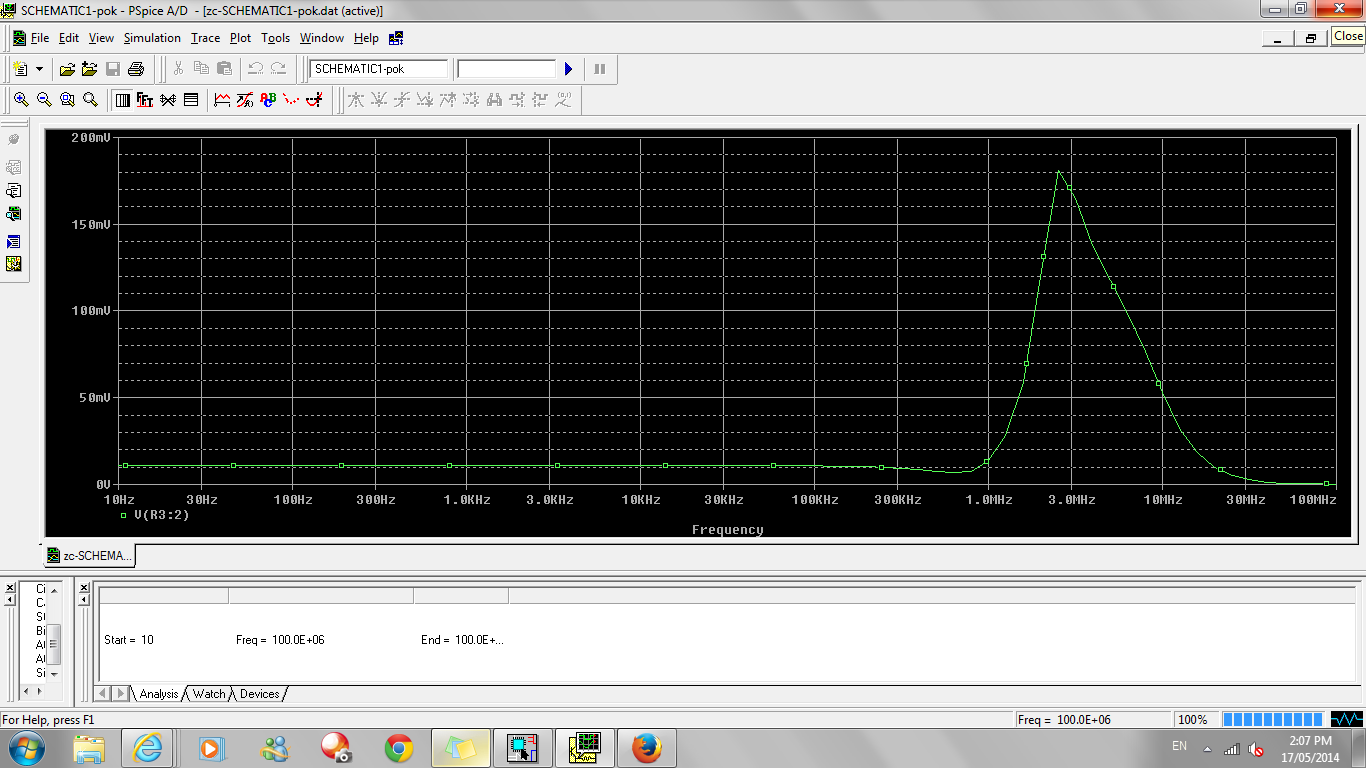
Task: Click the Paste clipboard icon
Action: 224,69
